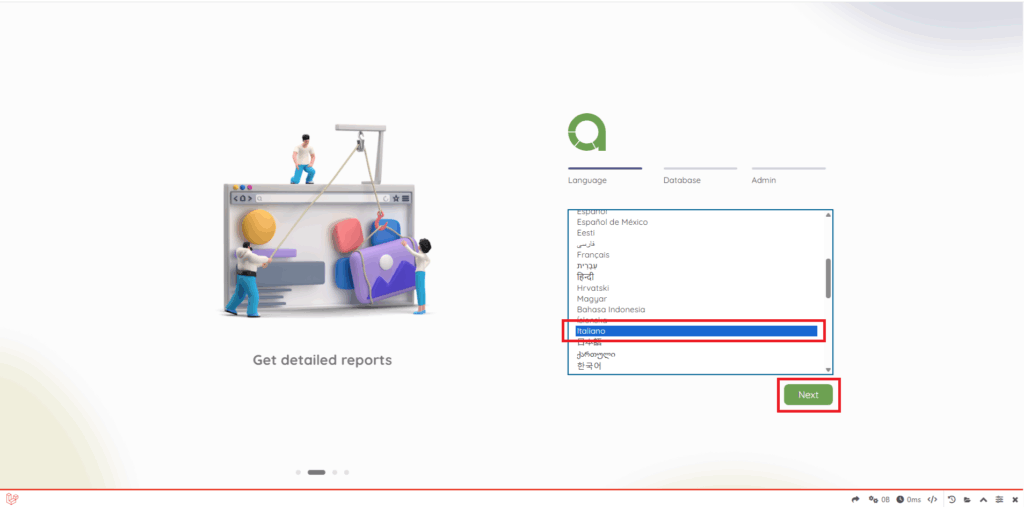Pick Bahasa Indonesia in the language list
This screenshot has height=507, width=1024.
pyautogui.click(x=610, y=310)
